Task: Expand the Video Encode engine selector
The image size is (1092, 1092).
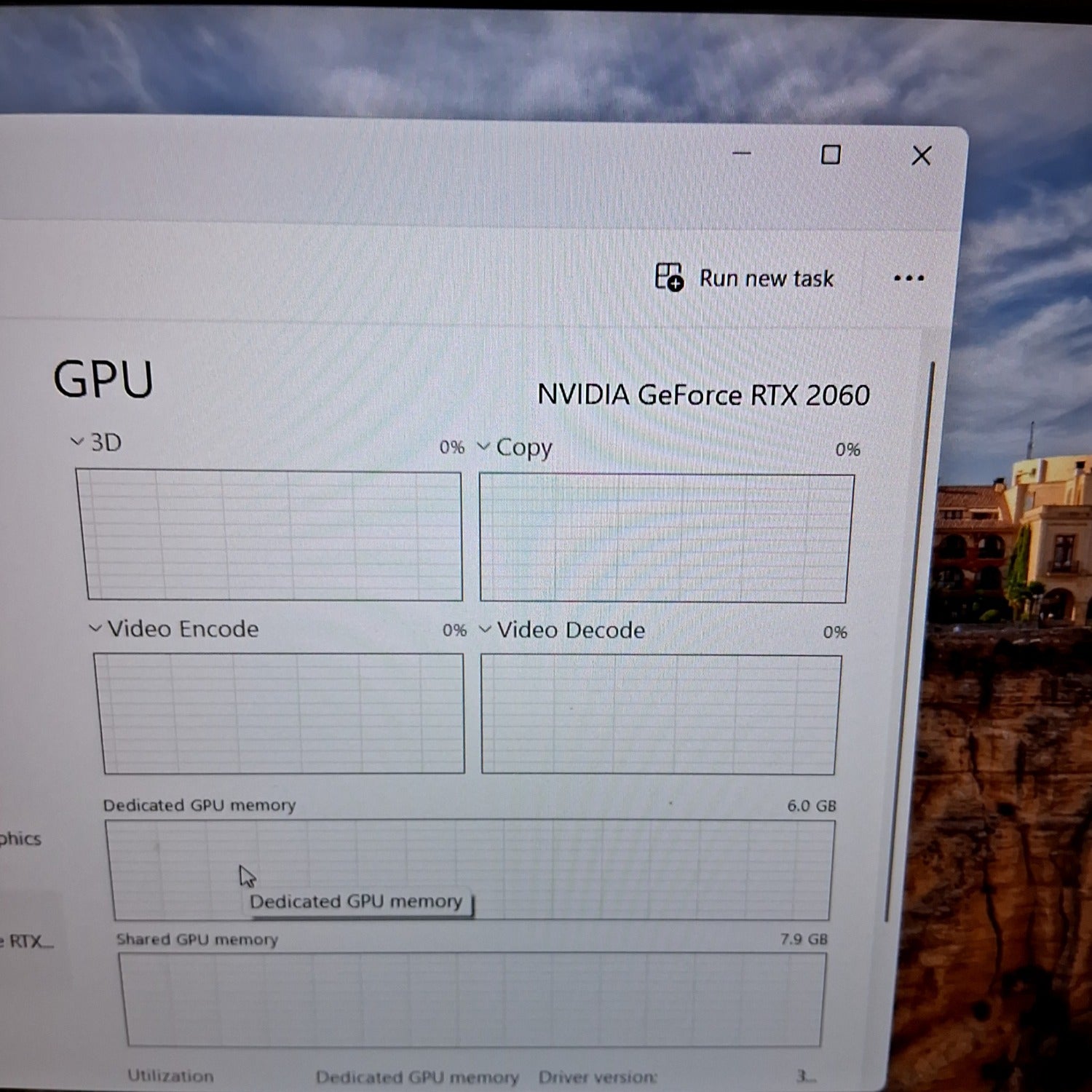Action: coord(175,628)
